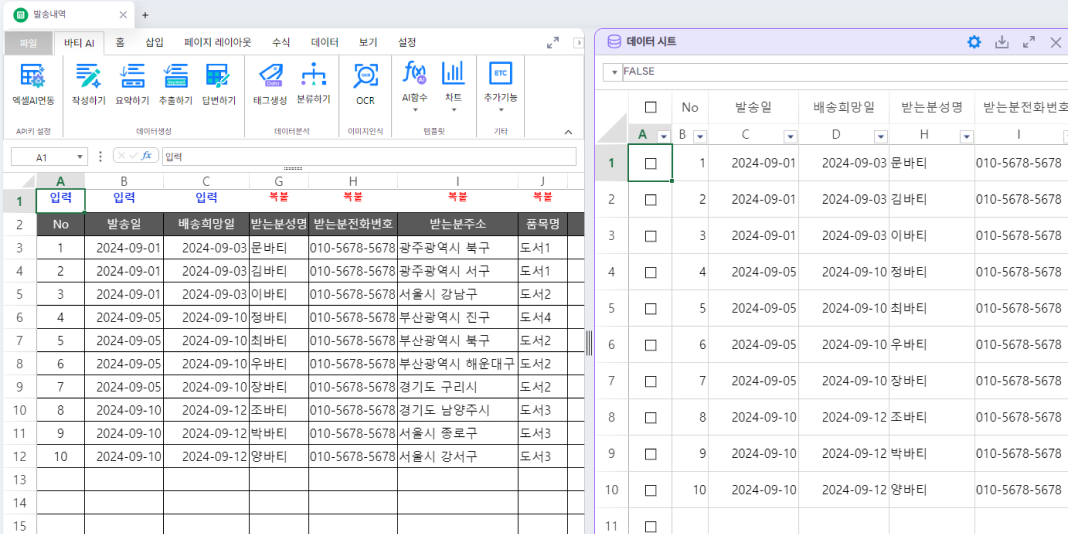Select row 5 header in left sheet
This screenshot has height=534, width=1068.
19,294
